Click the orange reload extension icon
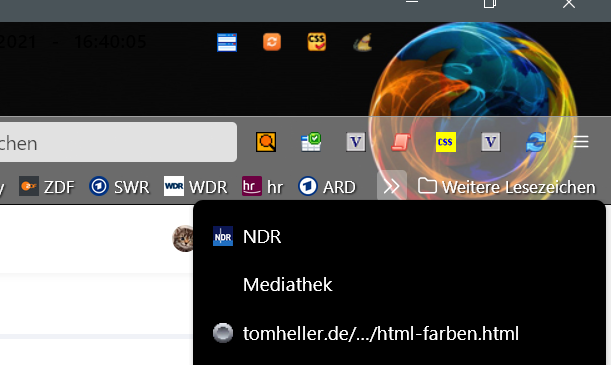611x365 pixels. tap(272, 42)
